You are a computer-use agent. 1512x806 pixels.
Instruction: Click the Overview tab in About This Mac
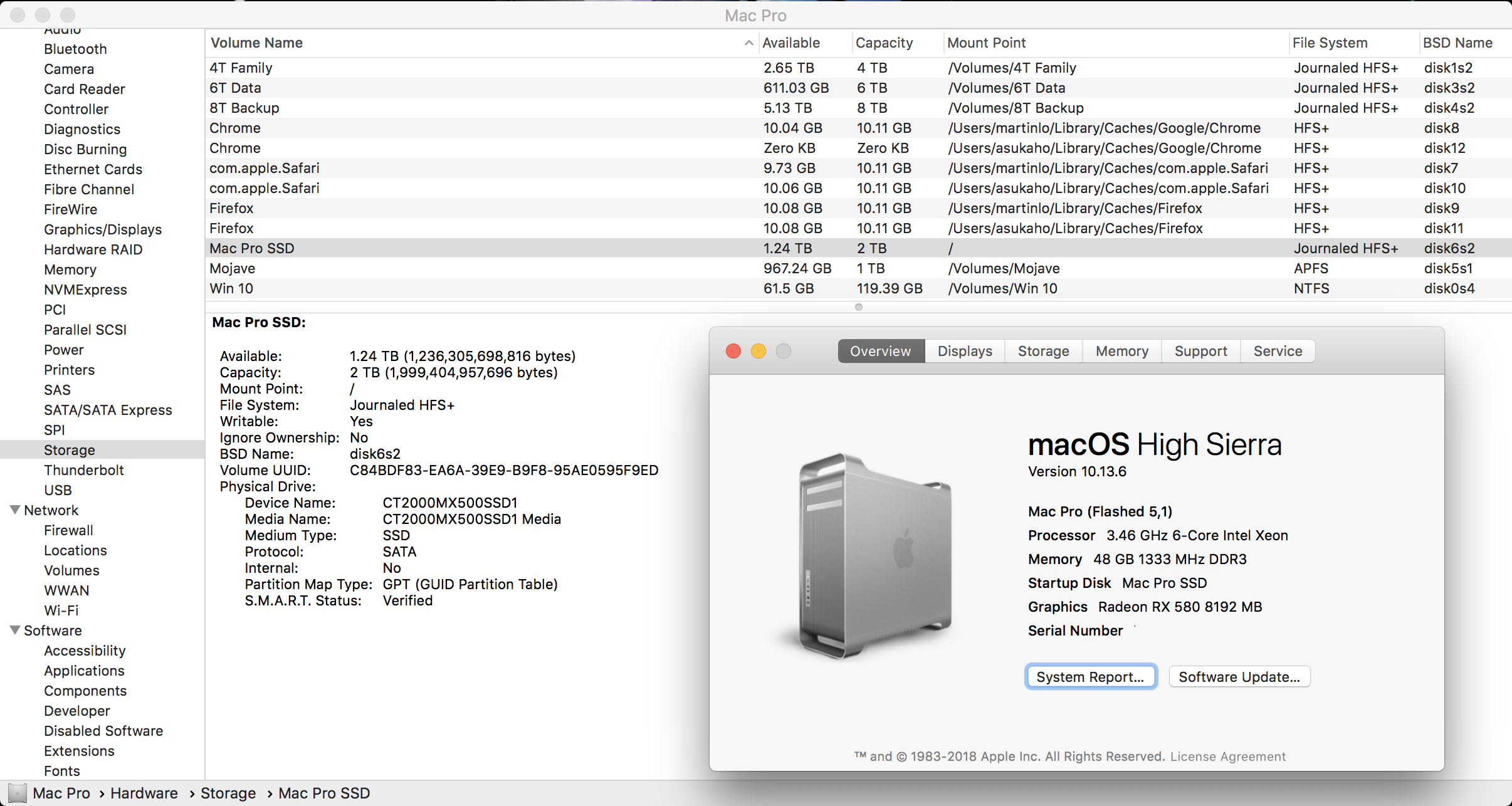click(x=879, y=351)
